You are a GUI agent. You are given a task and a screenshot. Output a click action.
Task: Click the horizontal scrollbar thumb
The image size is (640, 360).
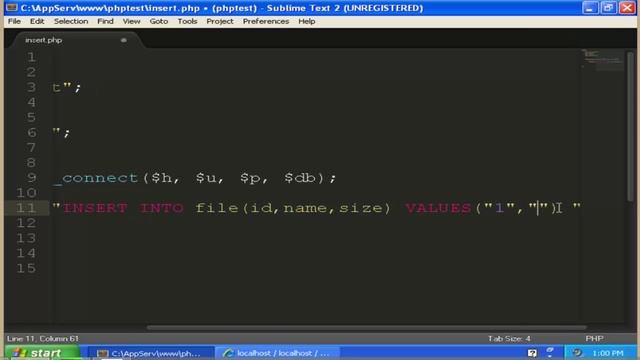[x=367, y=327]
